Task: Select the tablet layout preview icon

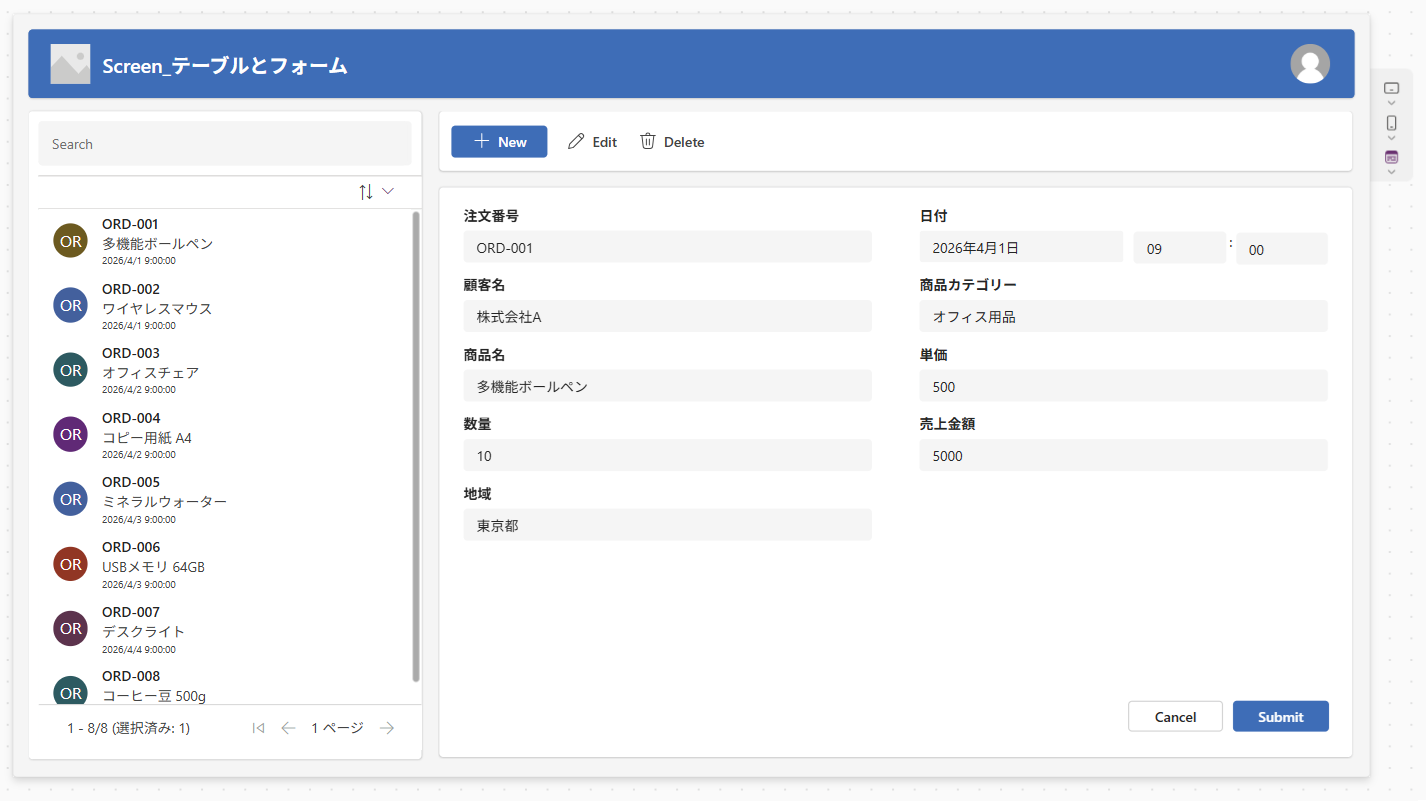Action: [x=1391, y=89]
